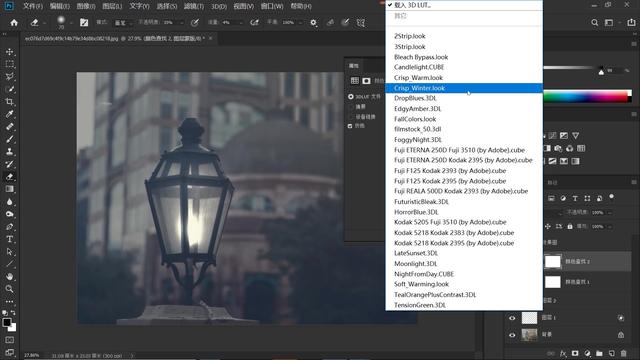Image resolution: width=640 pixels, height=360 pixels.
Task: Open the opacity value dropdown in options bar
Action: [181, 23]
